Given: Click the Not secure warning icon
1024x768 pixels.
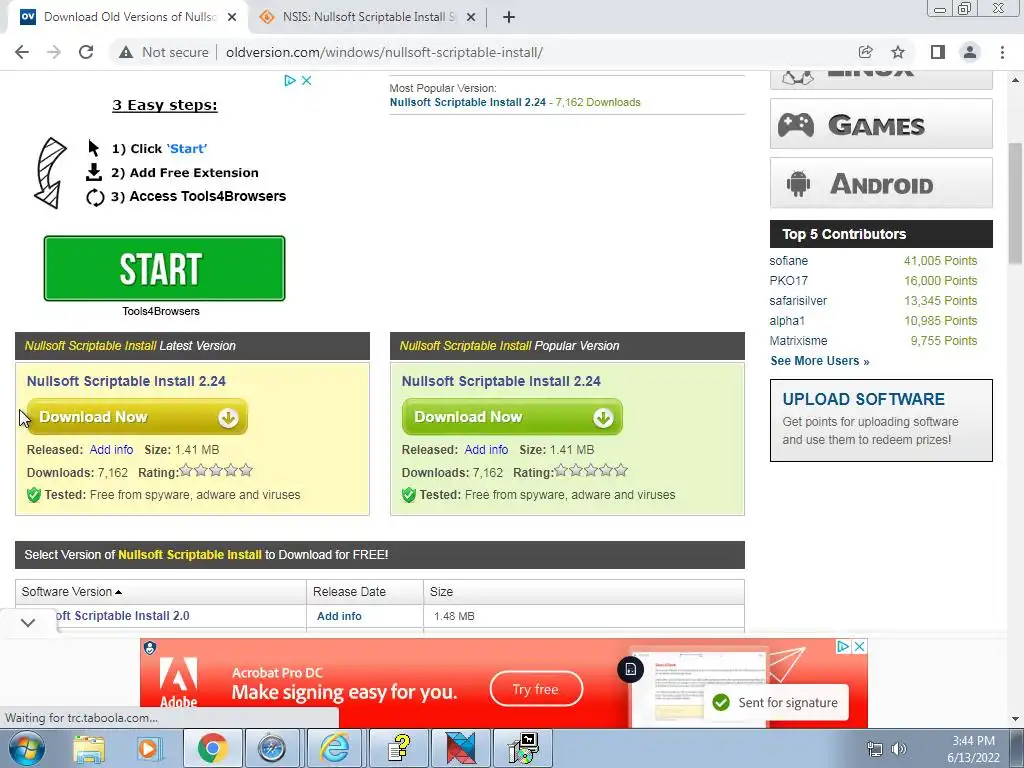Looking at the screenshot, I should click(126, 52).
